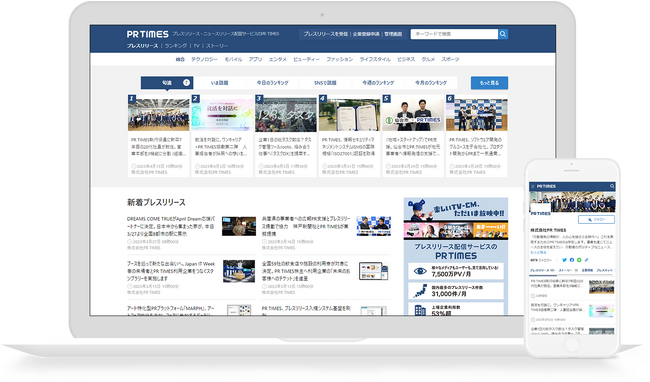Click the magnifier search button on desktop header

503,34
